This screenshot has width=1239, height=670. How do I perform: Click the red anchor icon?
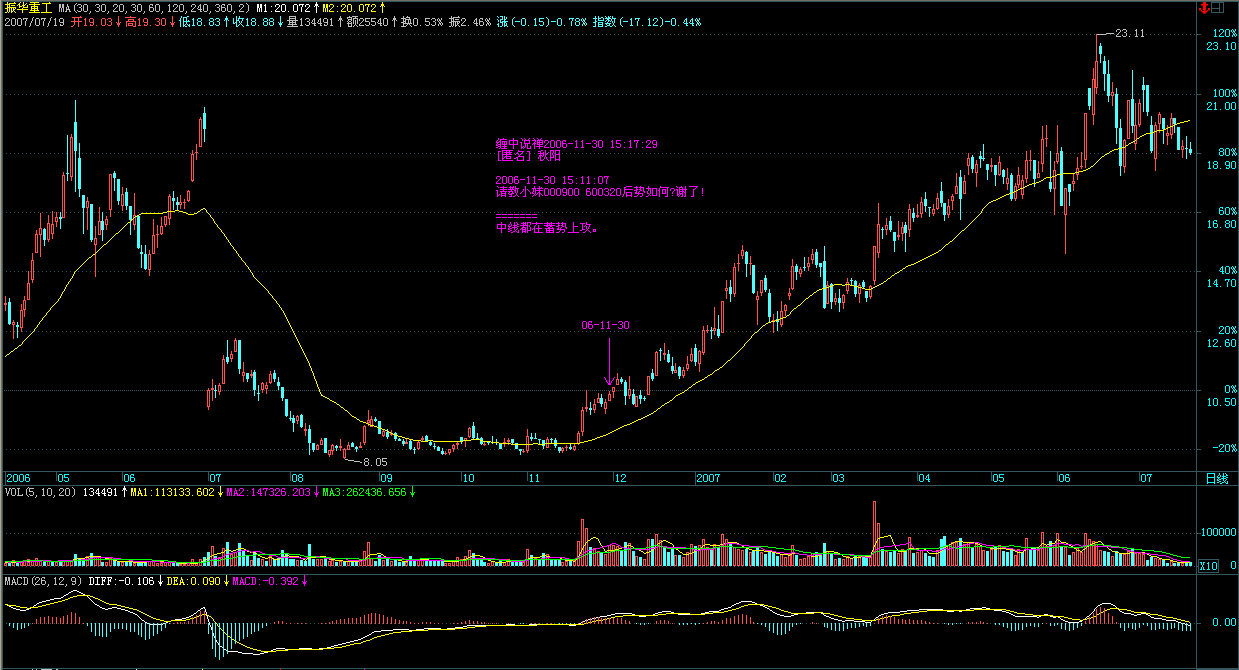point(1204,7)
